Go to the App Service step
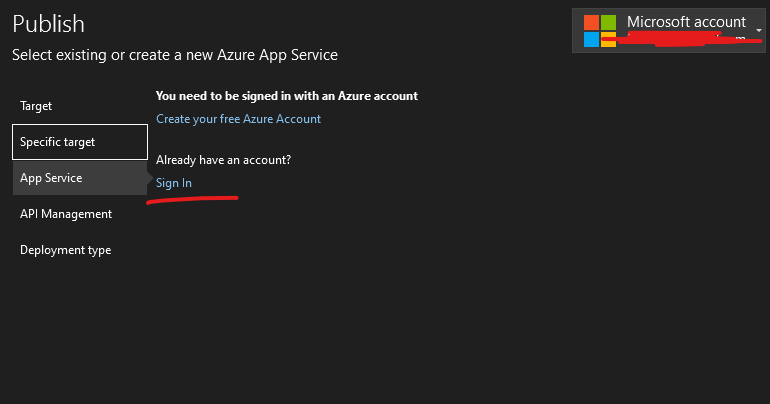The width and height of the screenshot is (770, 404). (x=80, y=178)
